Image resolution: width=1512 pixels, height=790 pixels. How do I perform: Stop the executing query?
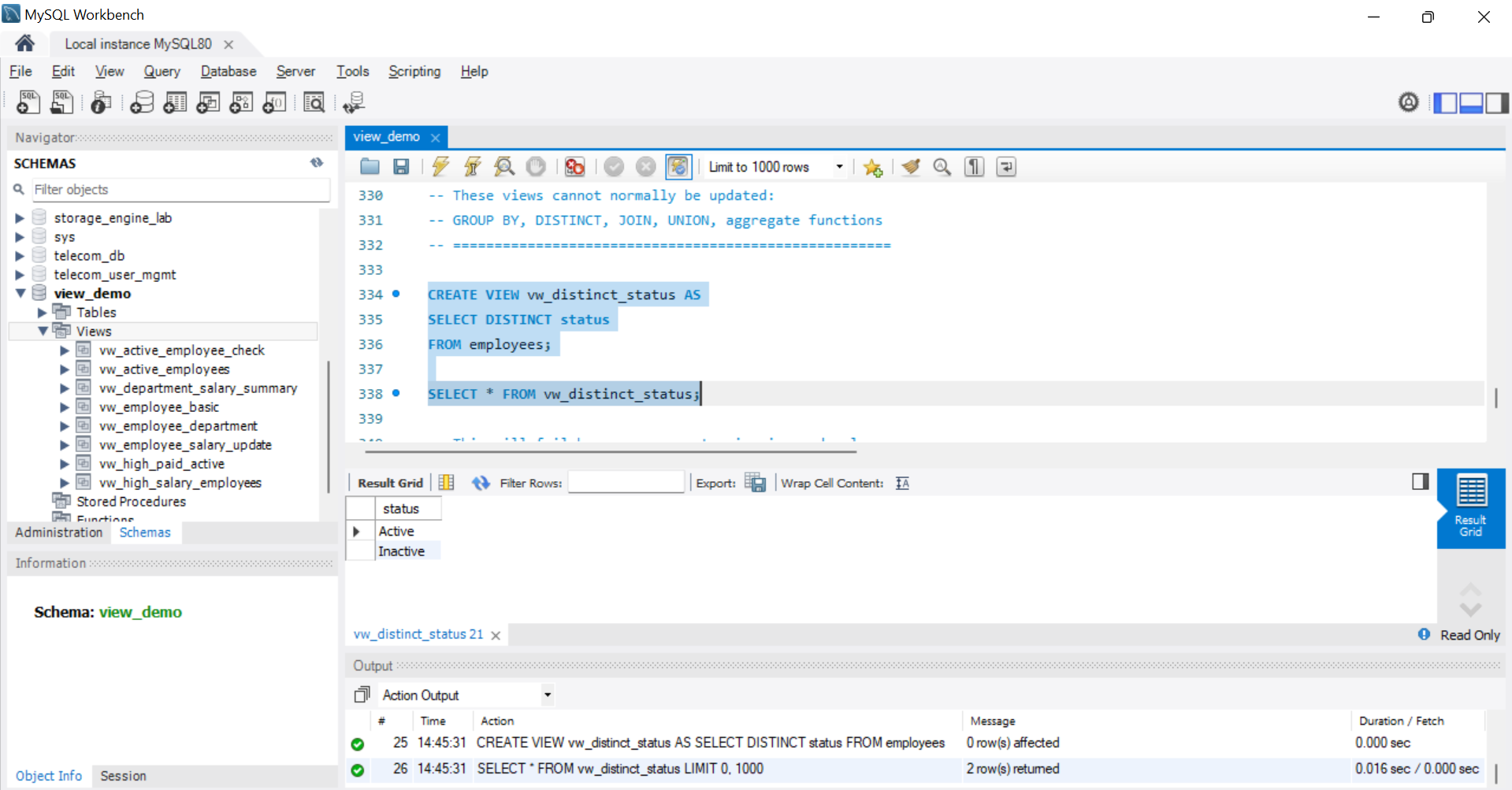(536, 166)
